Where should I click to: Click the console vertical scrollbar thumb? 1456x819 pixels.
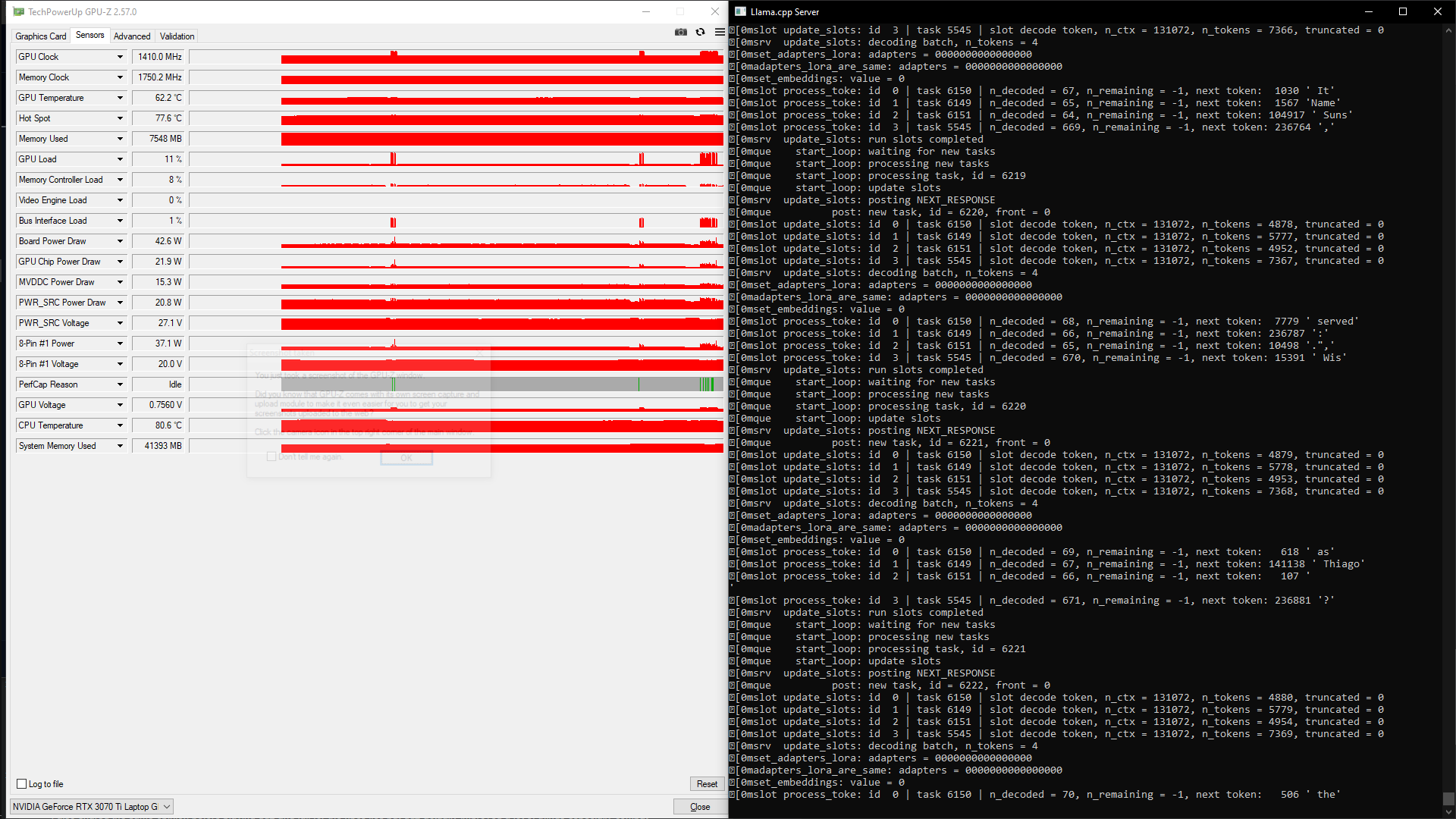pyautogui.click(x=1448, y=799)
